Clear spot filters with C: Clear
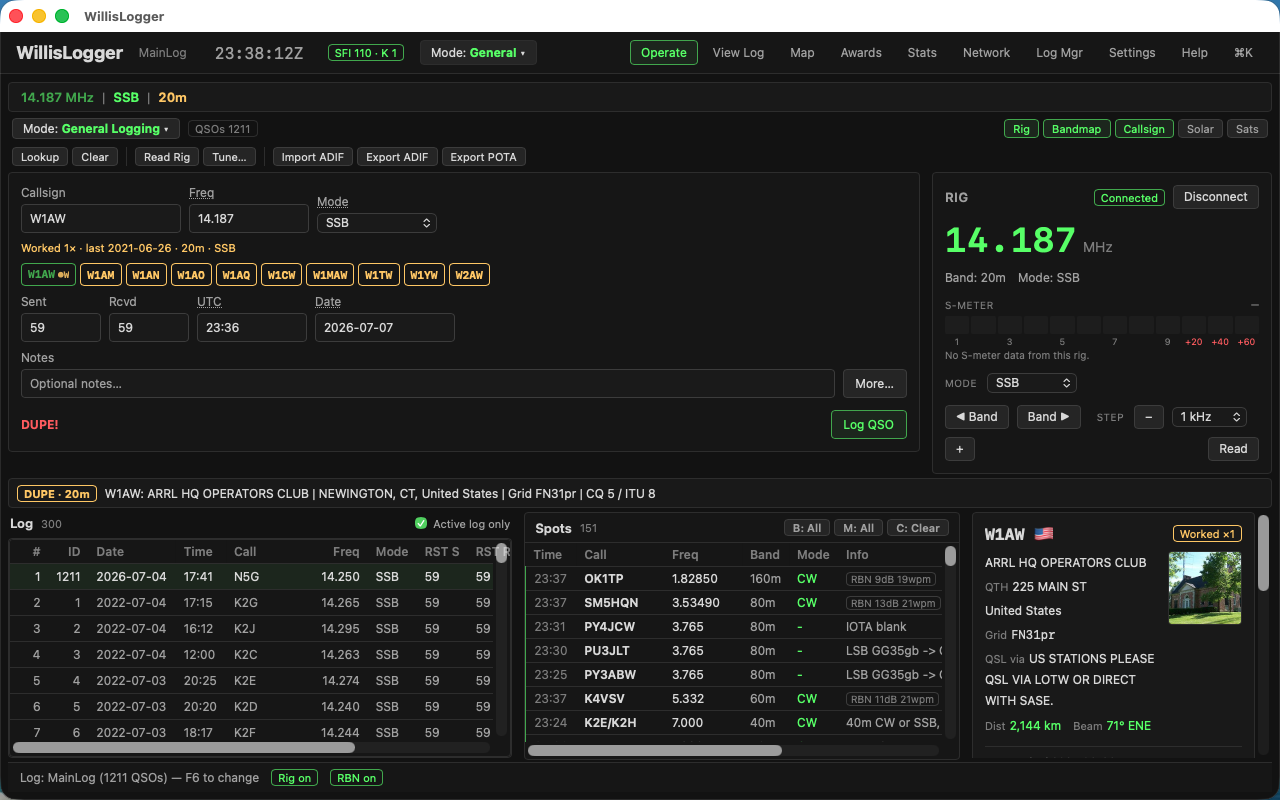This screenshot has height=800, width=1280. pos(917,528)
